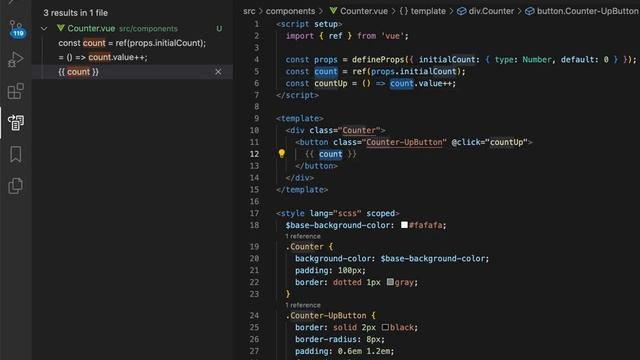The height and width of the screenshot is (360, 640).
Task: Dismiss the '{{ count }}' reference result
Action: pyautogui.click(x=218, y=72)
